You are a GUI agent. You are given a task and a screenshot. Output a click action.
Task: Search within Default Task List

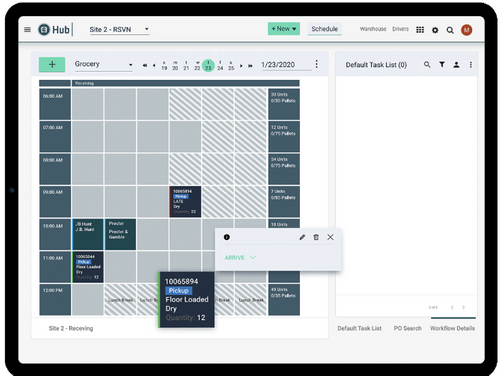tap(427, 64)
